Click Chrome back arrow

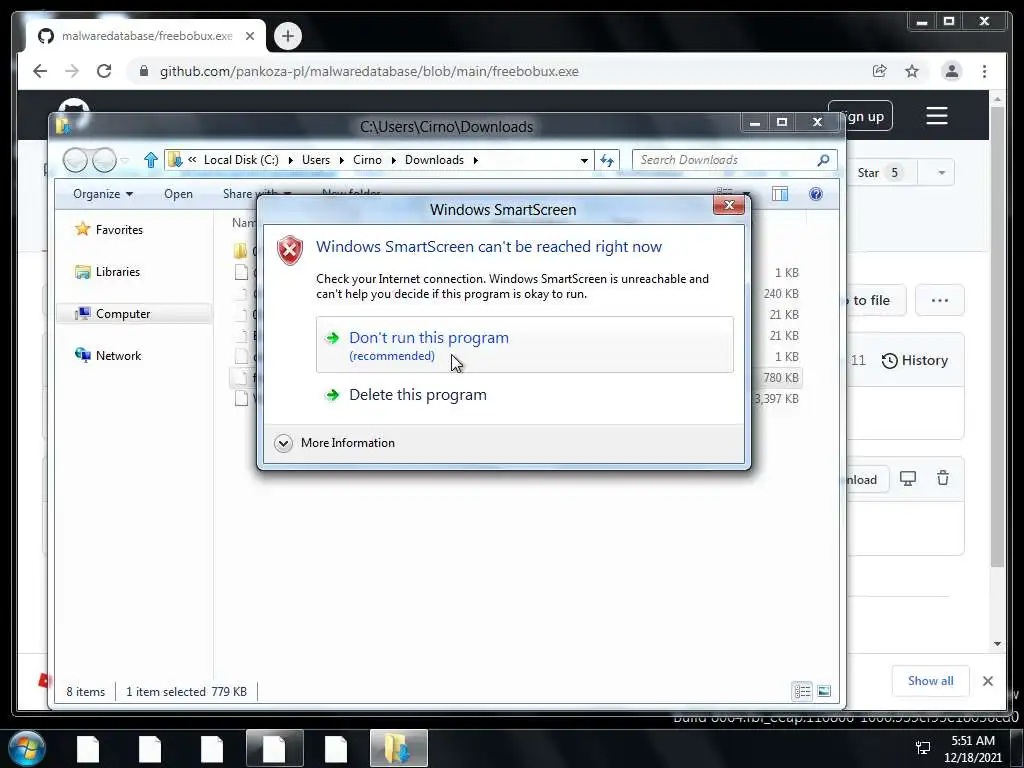pyautogui.click(x=40, y=71)
